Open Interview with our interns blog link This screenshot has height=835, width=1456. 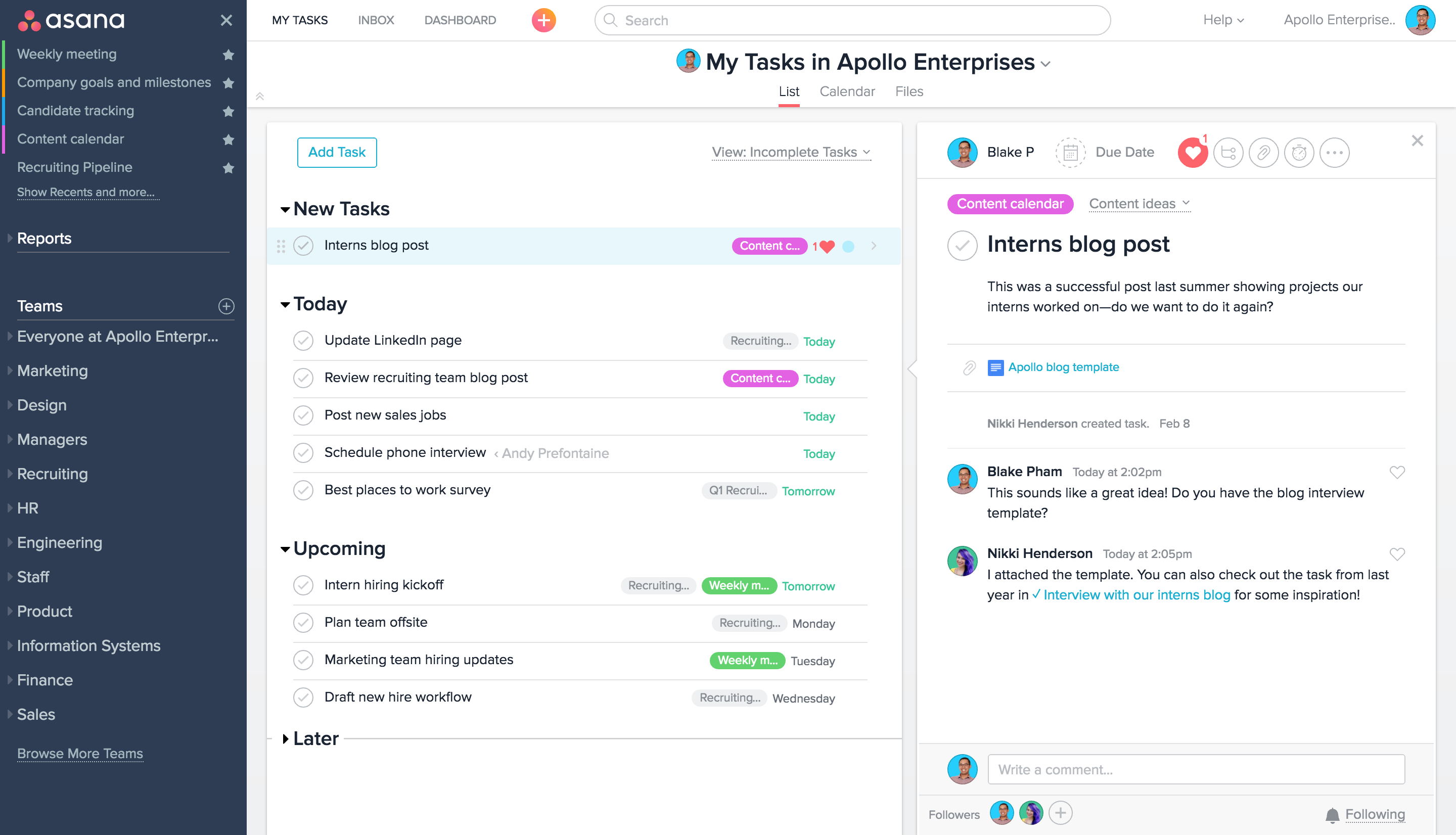[1136, 595]
